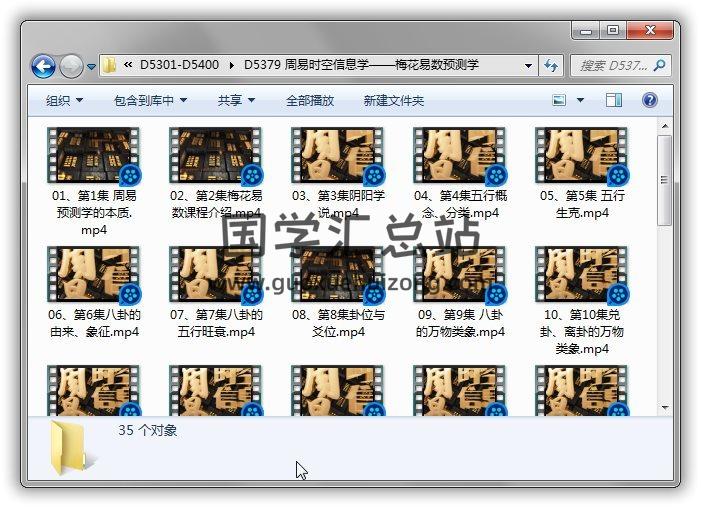Click the 全部播放 button
The height and width of the screenshot is (508, 701).
pyautogui.click(x=310, y=100)
